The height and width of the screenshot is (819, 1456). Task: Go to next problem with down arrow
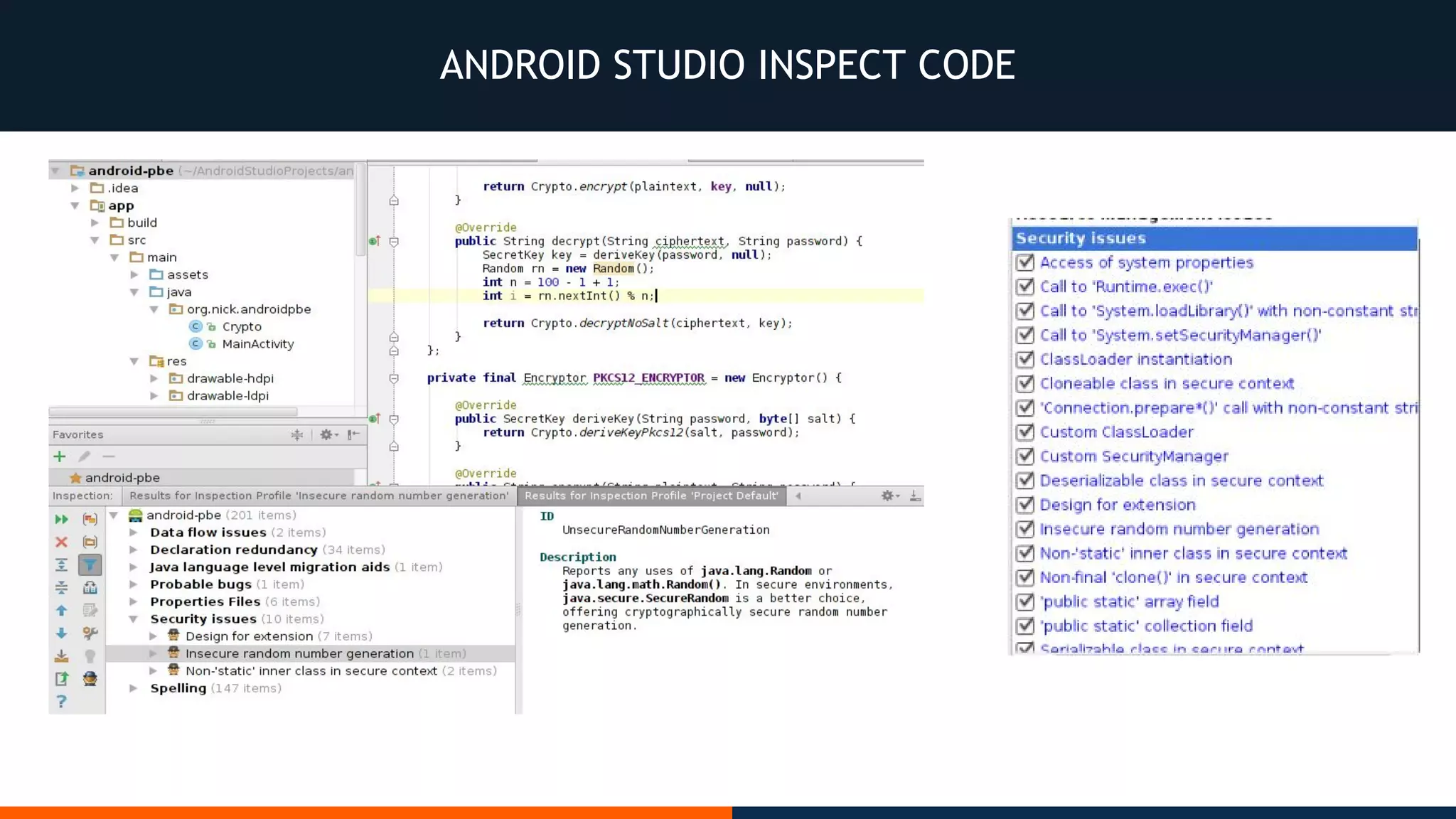(x=62, y=633)
